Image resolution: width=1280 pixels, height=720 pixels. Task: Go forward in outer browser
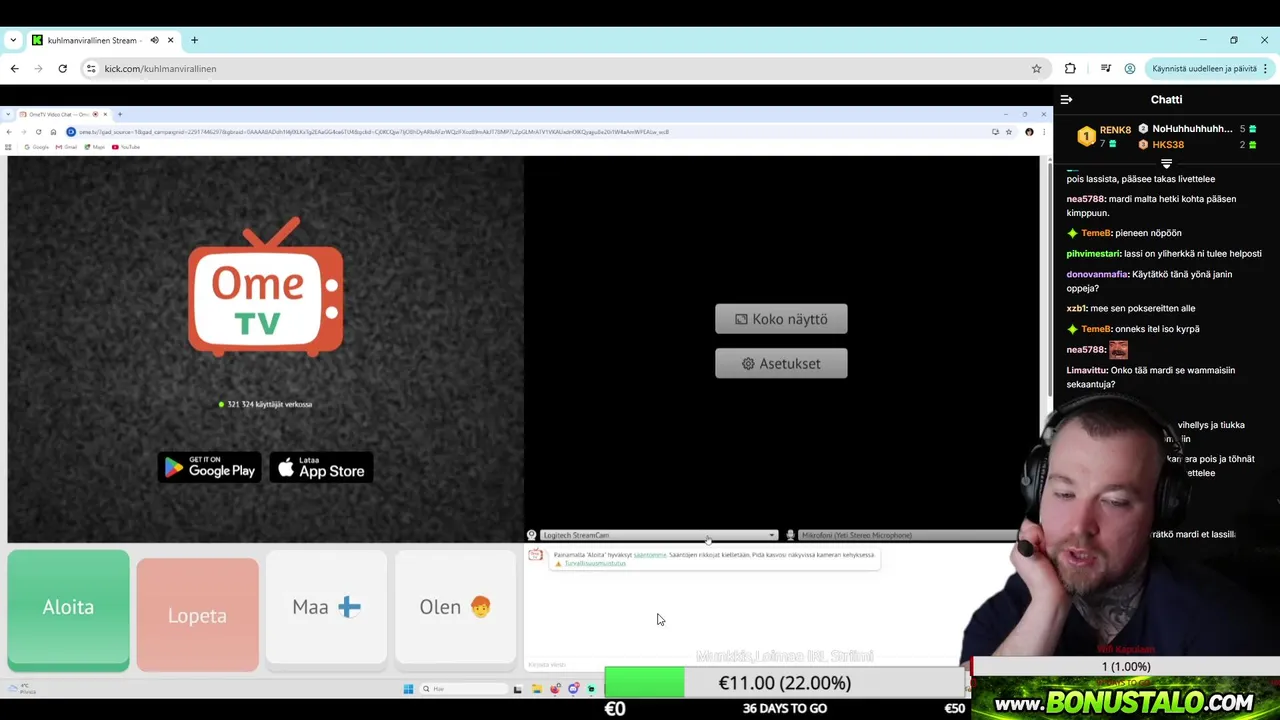pyautogui.click(x=38, y=69)
